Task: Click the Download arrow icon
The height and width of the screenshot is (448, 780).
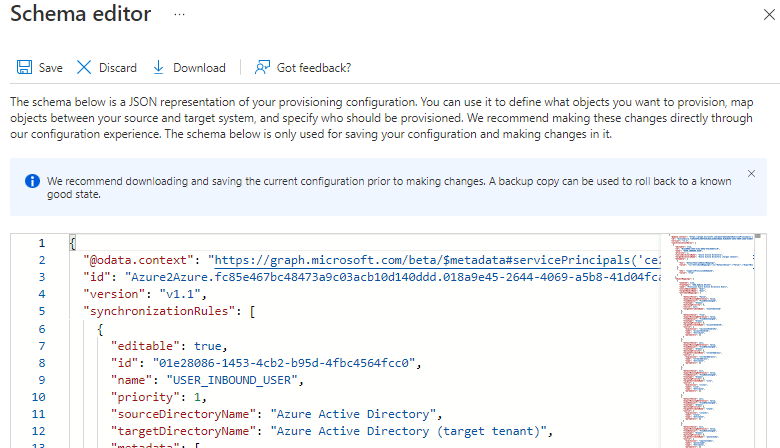Action: (158, 68)
